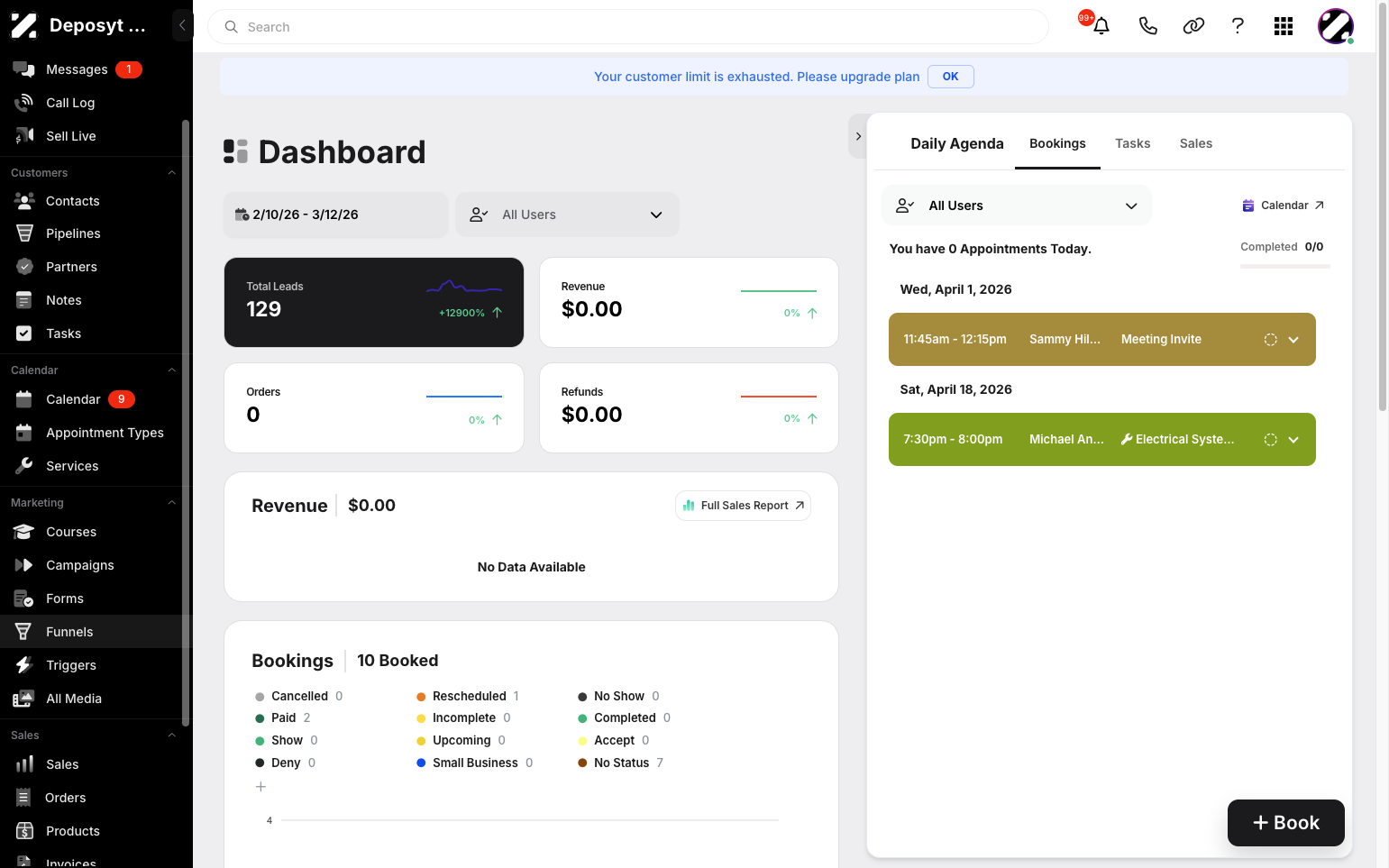Click the Book button

pyautogui.click(x=1286, y=823)
